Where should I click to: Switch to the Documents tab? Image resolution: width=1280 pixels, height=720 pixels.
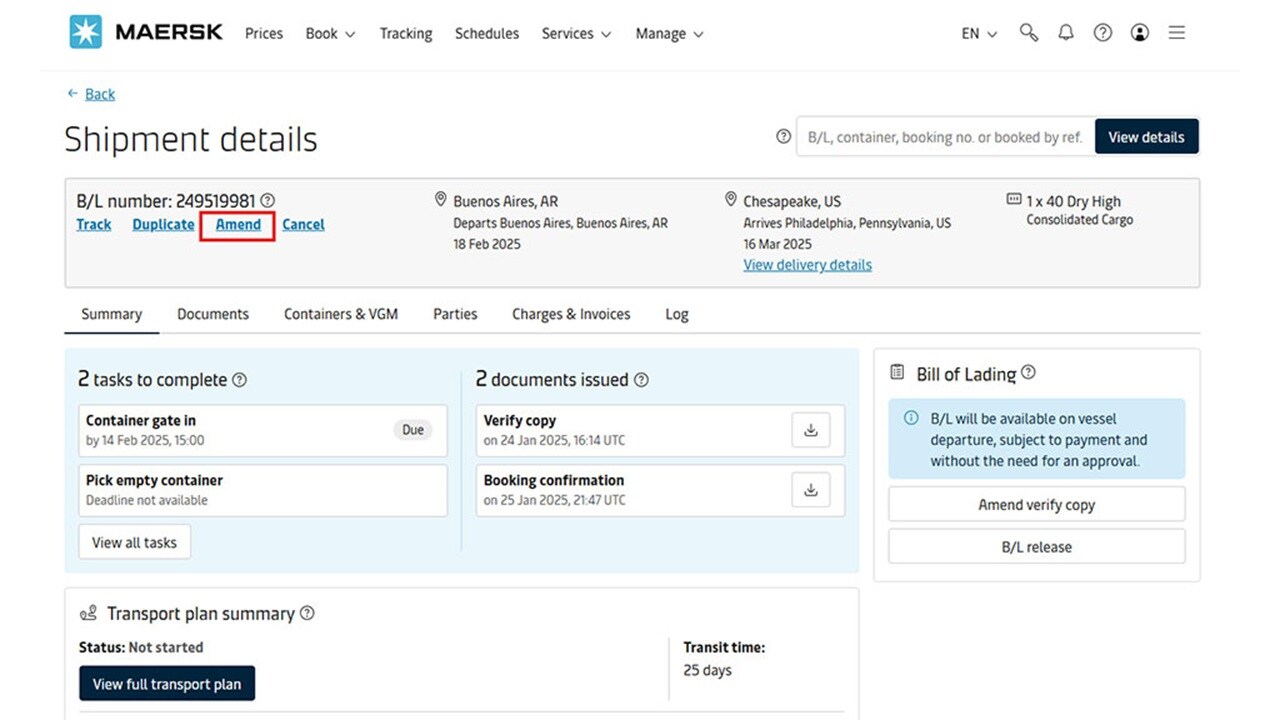212,313
